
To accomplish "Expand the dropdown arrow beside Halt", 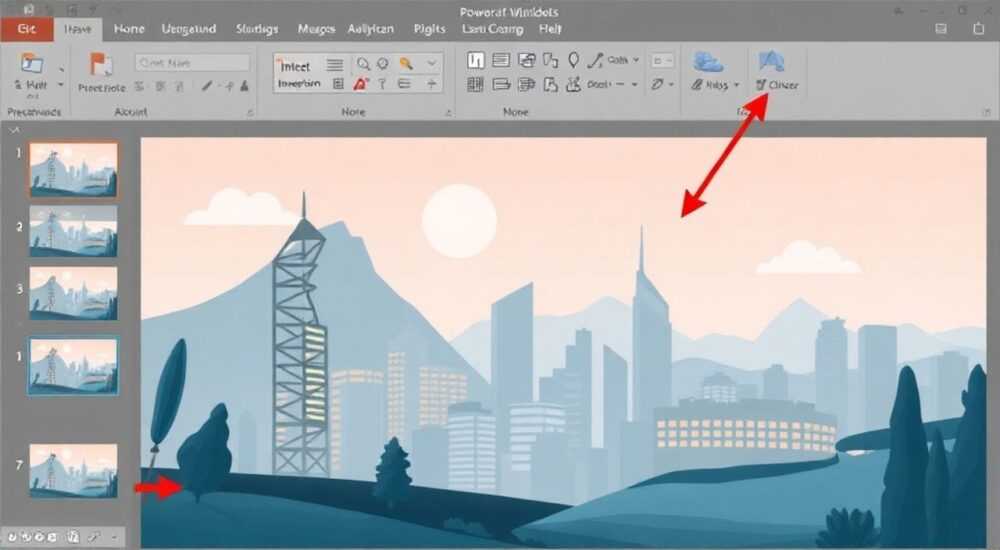I will 61,84.
